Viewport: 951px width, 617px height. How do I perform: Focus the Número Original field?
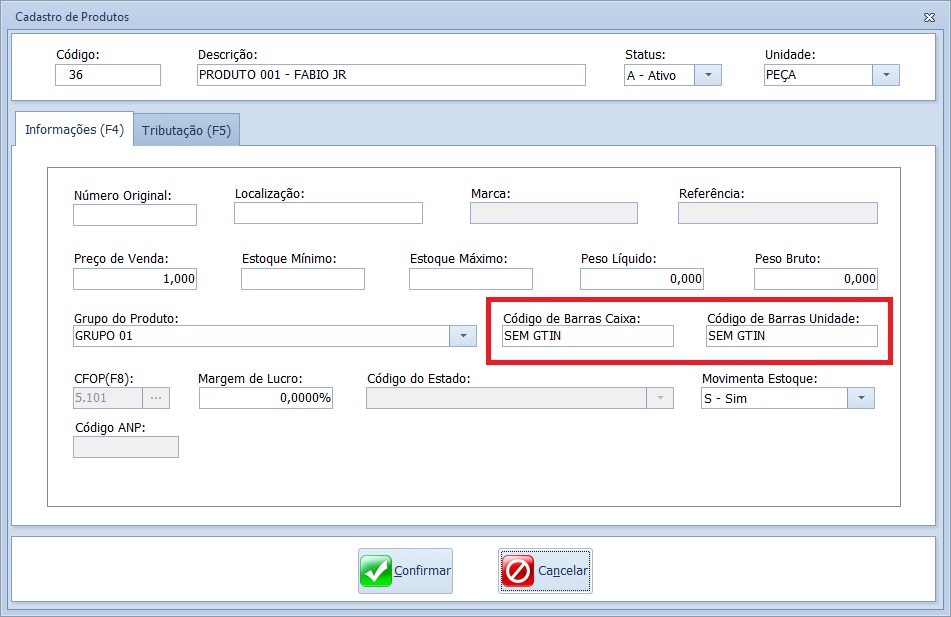pos(135,215)
